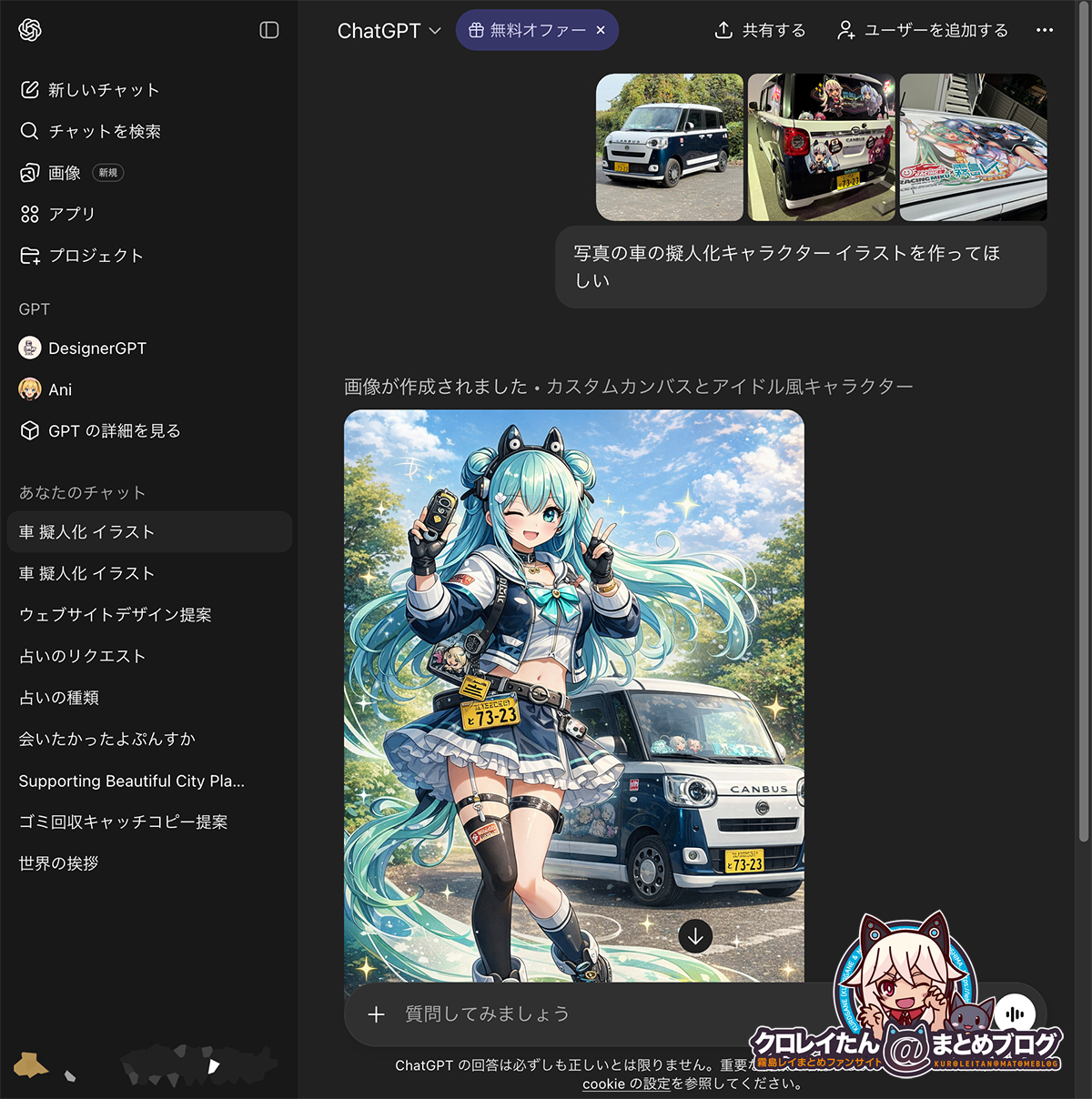Open プロジェクト projects
Image resolution: width=1092 pixels, height=1099 pixels.
96,256
